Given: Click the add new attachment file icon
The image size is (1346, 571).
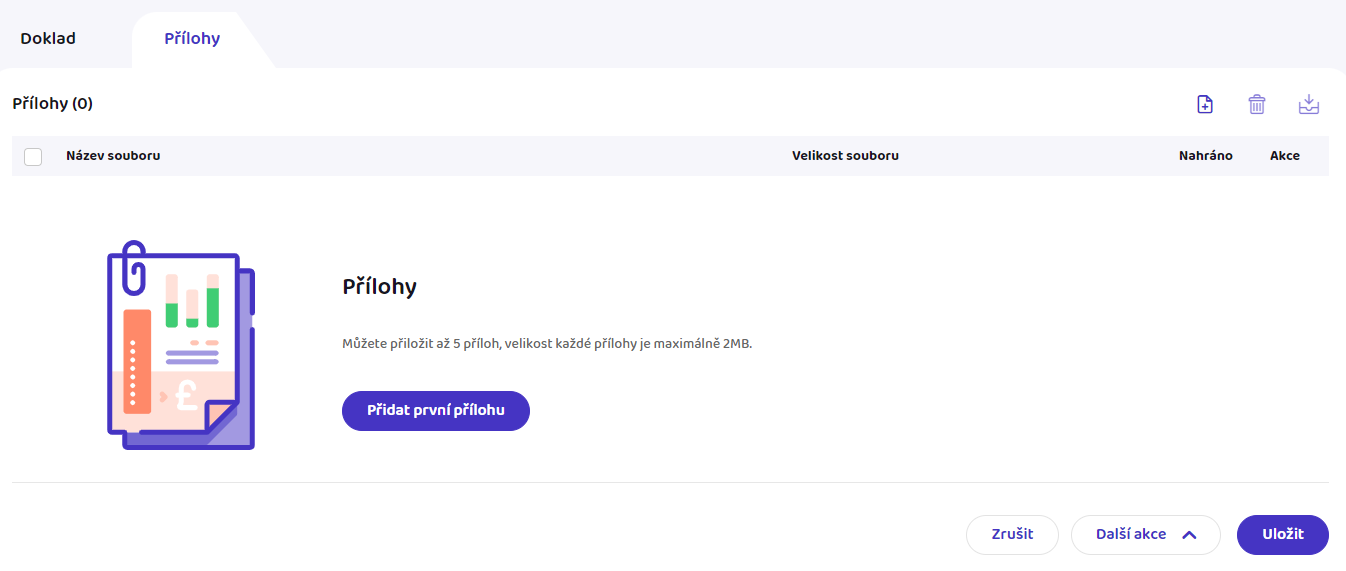Looking at the screenshot, I should click(x=1205, y=104).
